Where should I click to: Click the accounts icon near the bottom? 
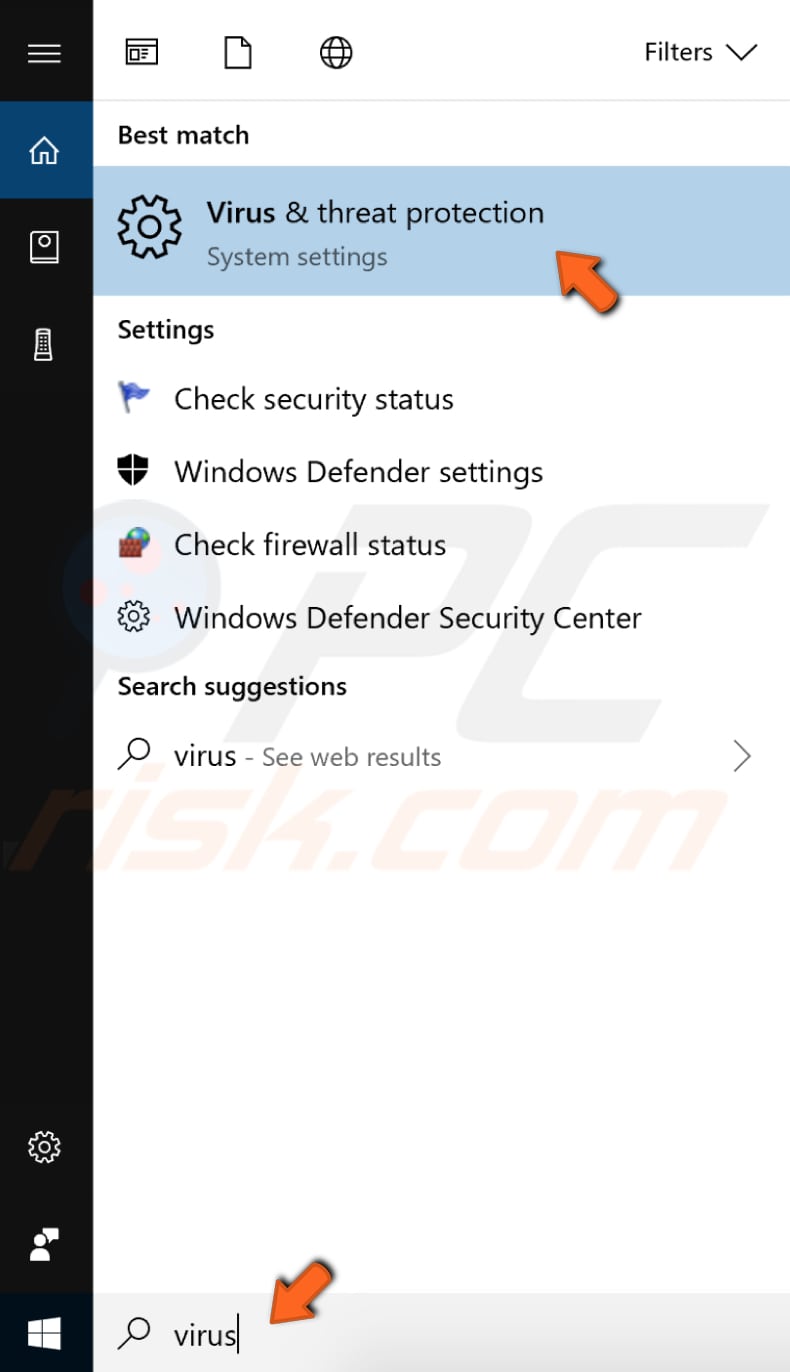pos(44,1246)
